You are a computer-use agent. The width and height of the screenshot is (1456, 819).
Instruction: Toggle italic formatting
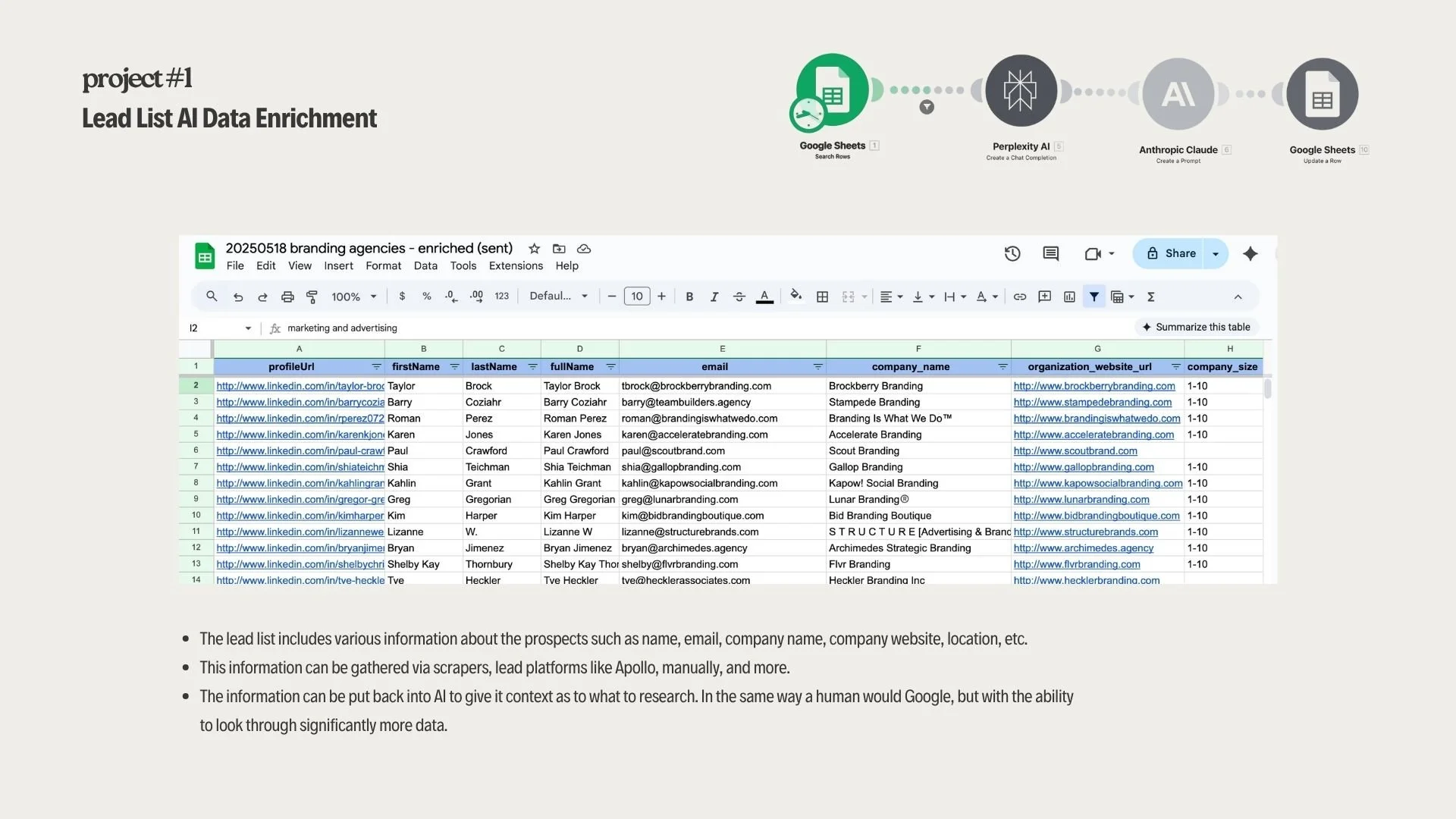(x=714, y=297)
